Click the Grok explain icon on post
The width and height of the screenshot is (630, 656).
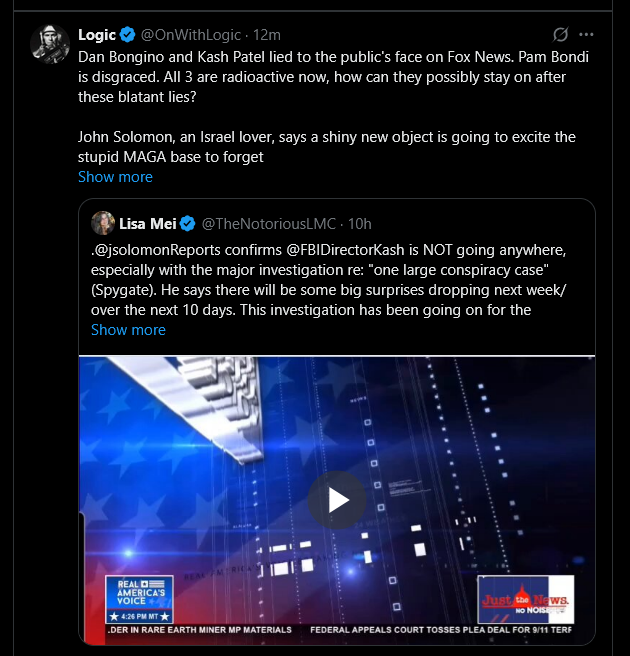pos(560,35)
